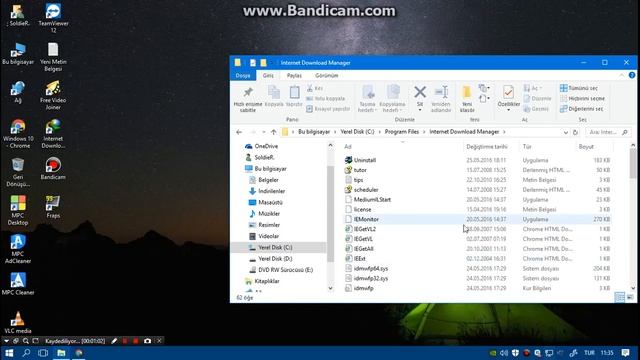Switch to the Paylaş ribbon tab
Image resolution: width=640 pixels, height=360 pixels.
coord(294,76)
